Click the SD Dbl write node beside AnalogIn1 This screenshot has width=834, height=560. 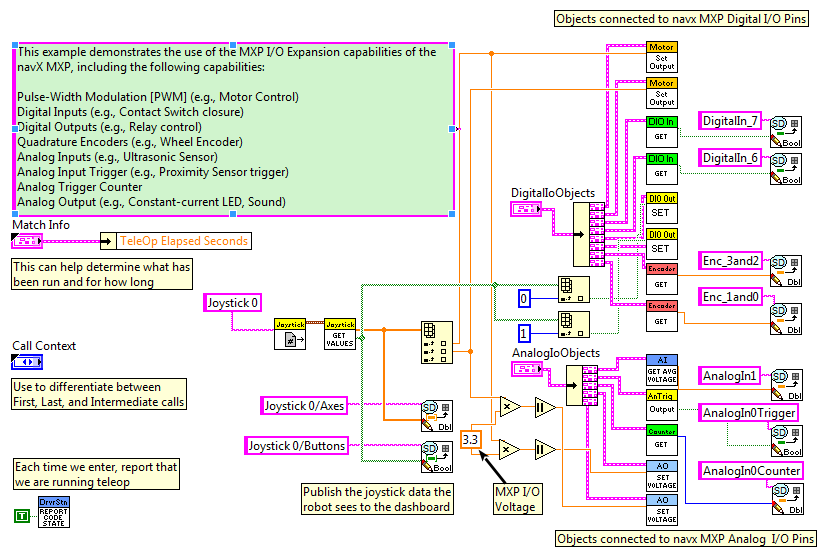pos(787,385)
